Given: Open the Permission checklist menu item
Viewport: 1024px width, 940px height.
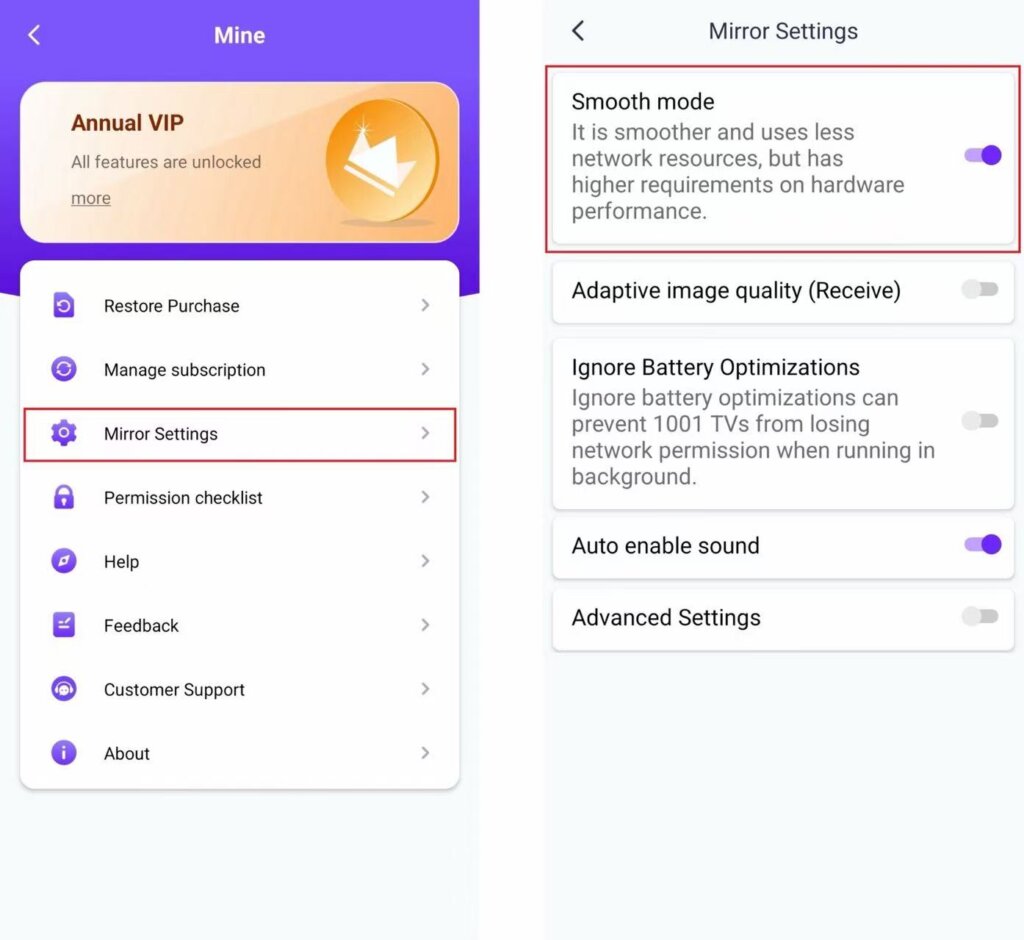Looking at the screenshot, I should click(x=183, y=498).
